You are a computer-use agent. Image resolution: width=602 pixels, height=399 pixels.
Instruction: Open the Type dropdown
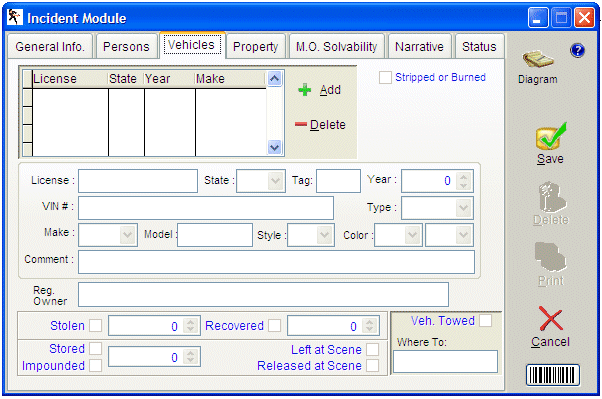[463, 208]
